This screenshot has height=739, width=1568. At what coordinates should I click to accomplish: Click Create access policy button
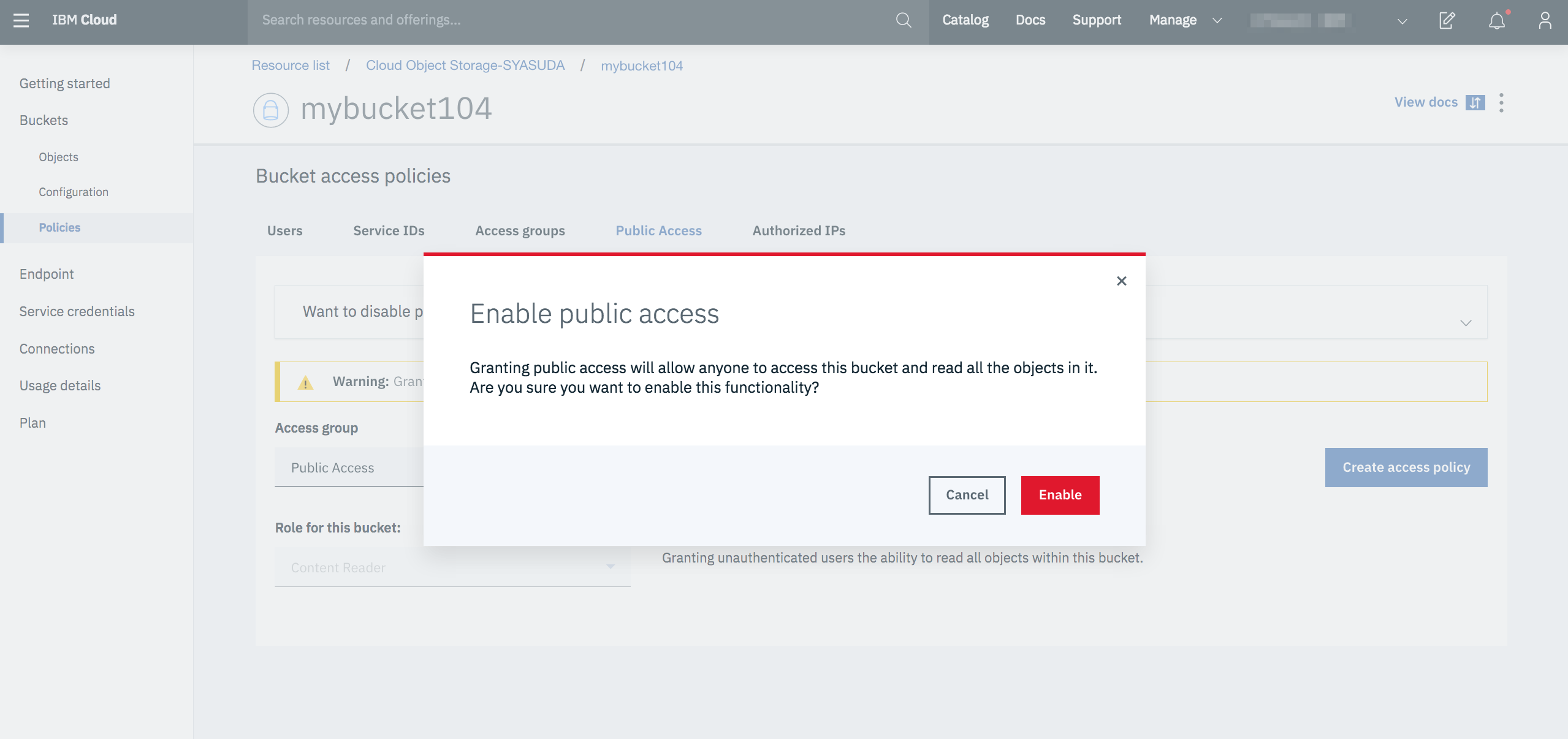tap(1406, 468)
